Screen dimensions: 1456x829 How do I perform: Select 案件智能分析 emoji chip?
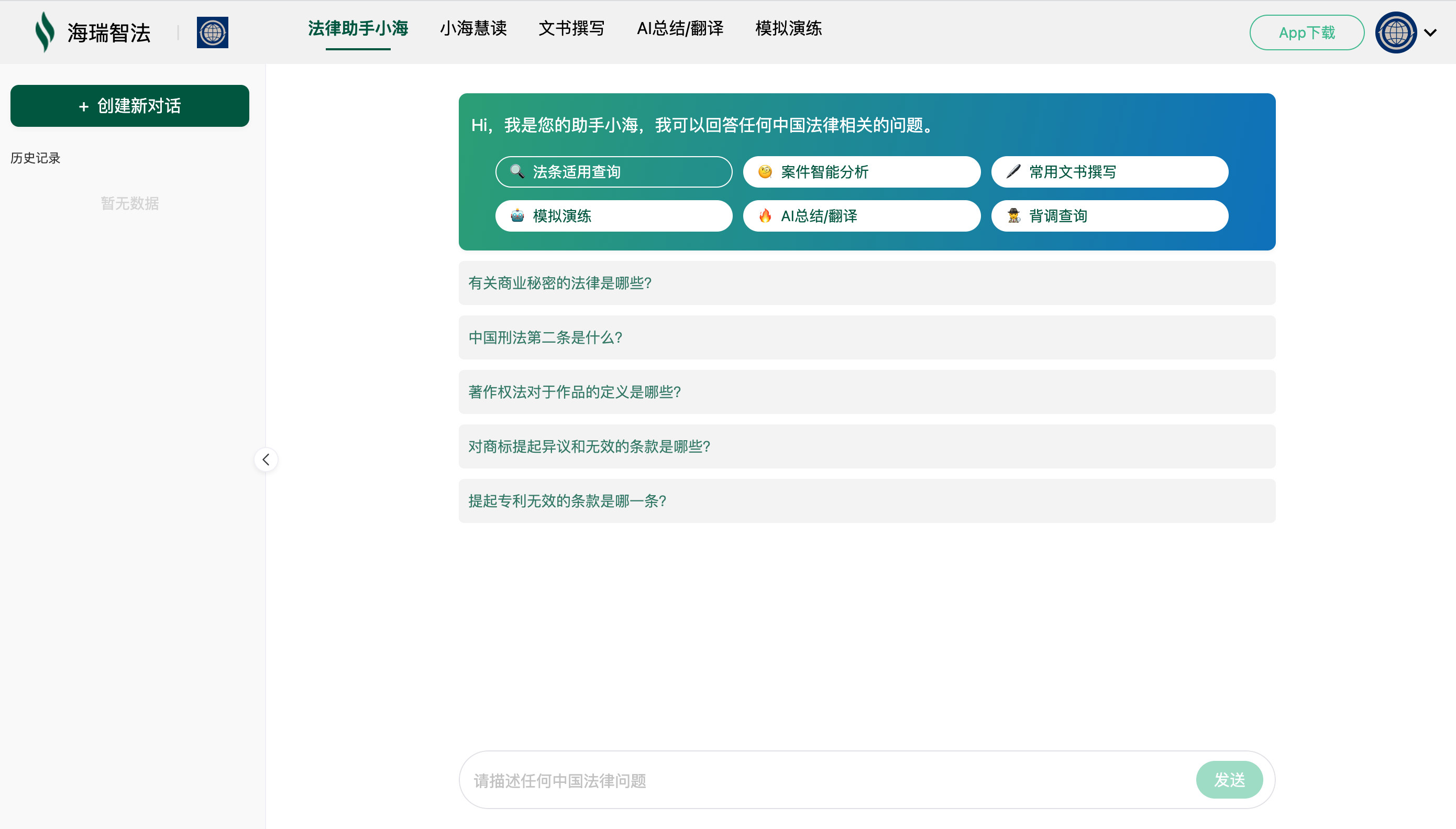(861, 172)
